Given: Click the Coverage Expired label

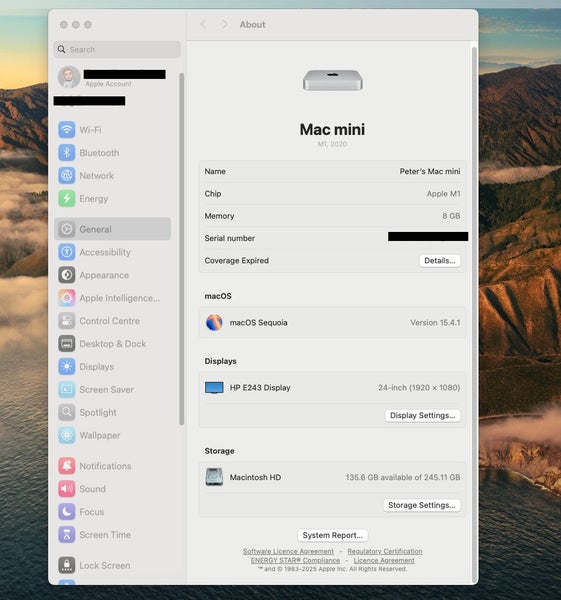Looking at the screenshot, I should pos(236,261).
